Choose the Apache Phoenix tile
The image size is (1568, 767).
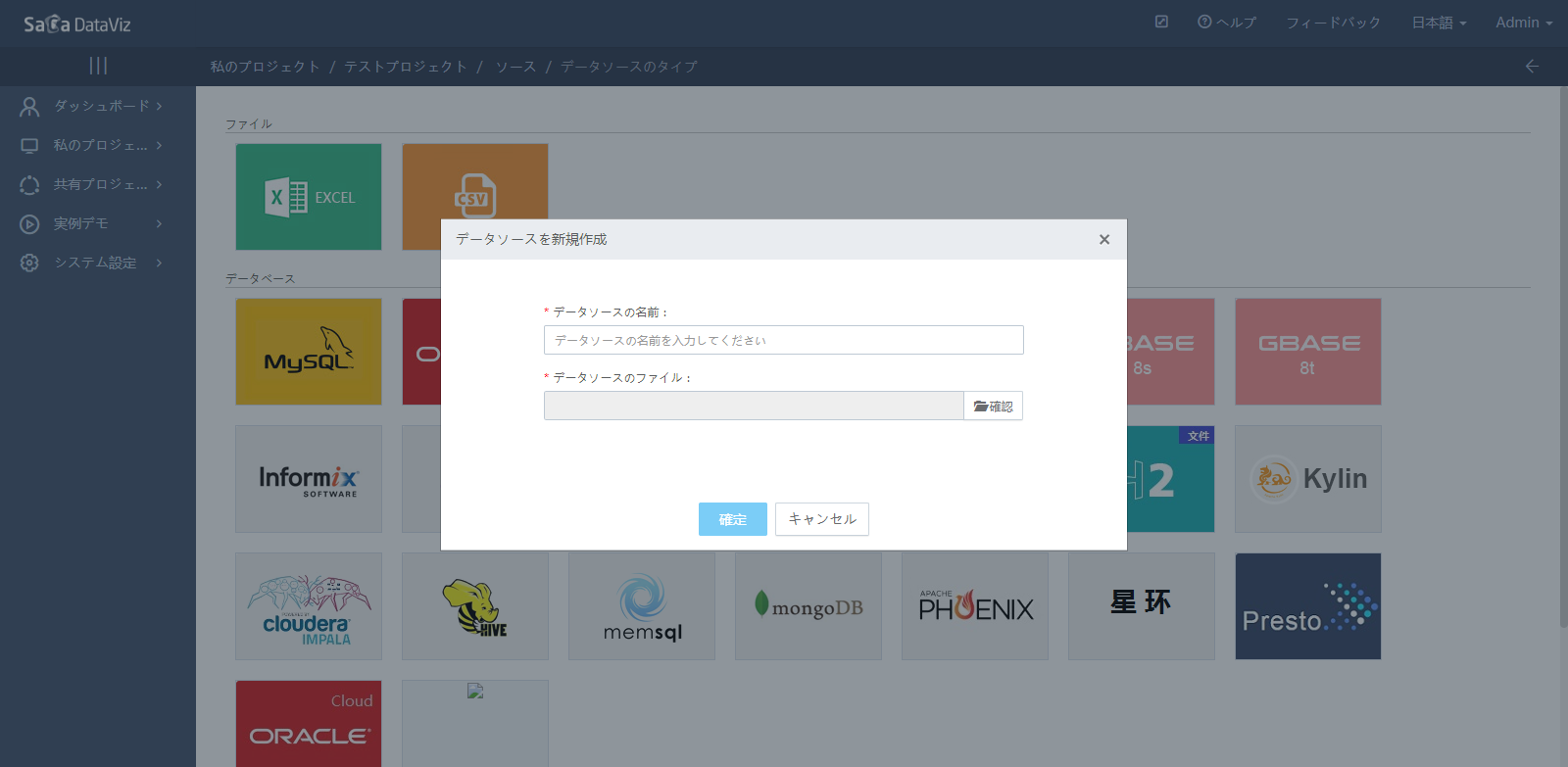[x=975, y=606]
